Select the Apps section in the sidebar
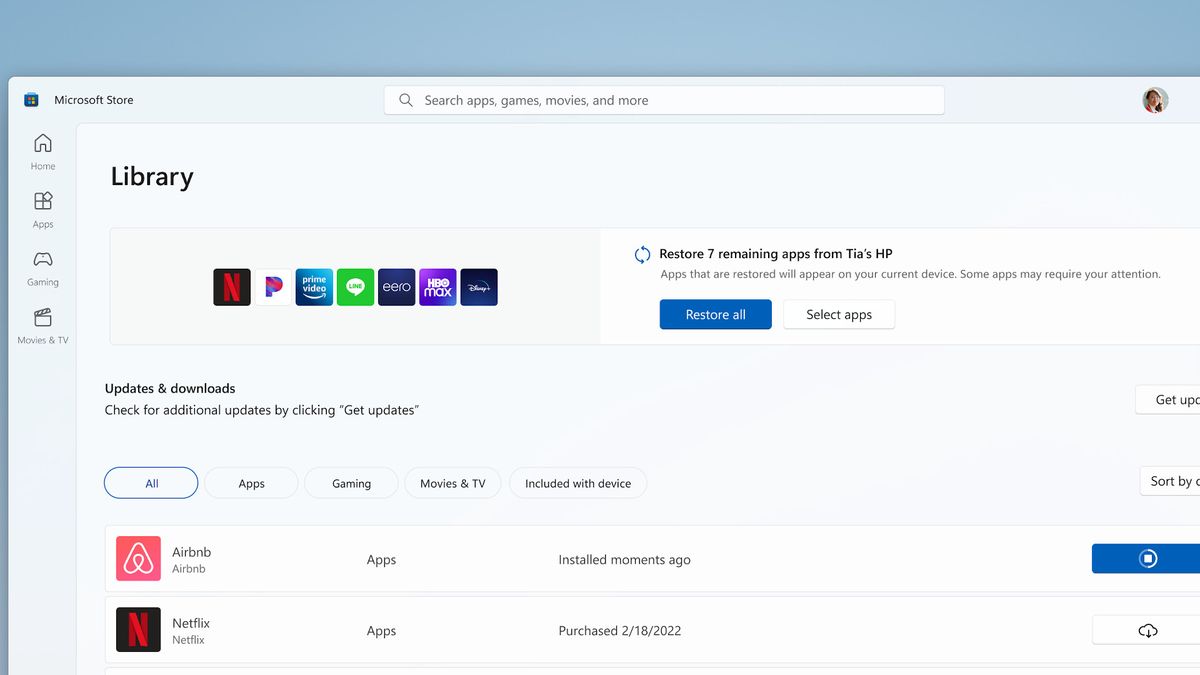The width and height of the screenshot is (1200, 675). 42,209
